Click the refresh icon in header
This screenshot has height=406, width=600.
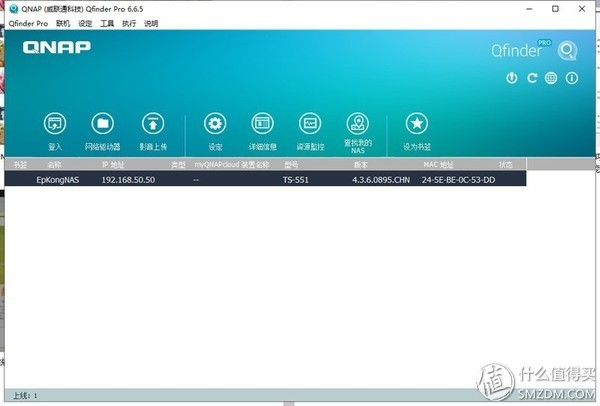532,78
